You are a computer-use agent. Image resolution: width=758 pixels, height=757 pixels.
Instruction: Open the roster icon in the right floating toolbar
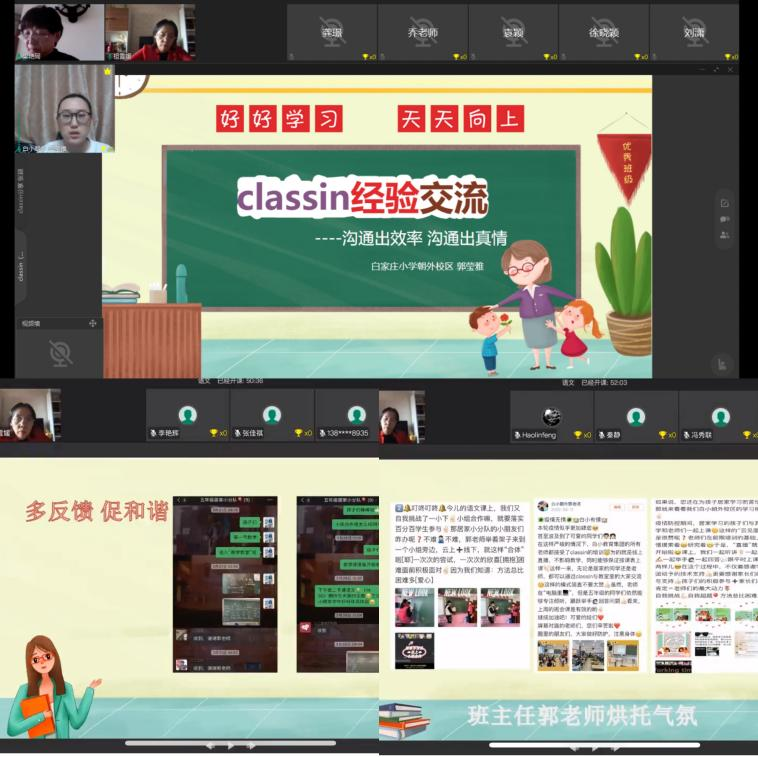724,235
